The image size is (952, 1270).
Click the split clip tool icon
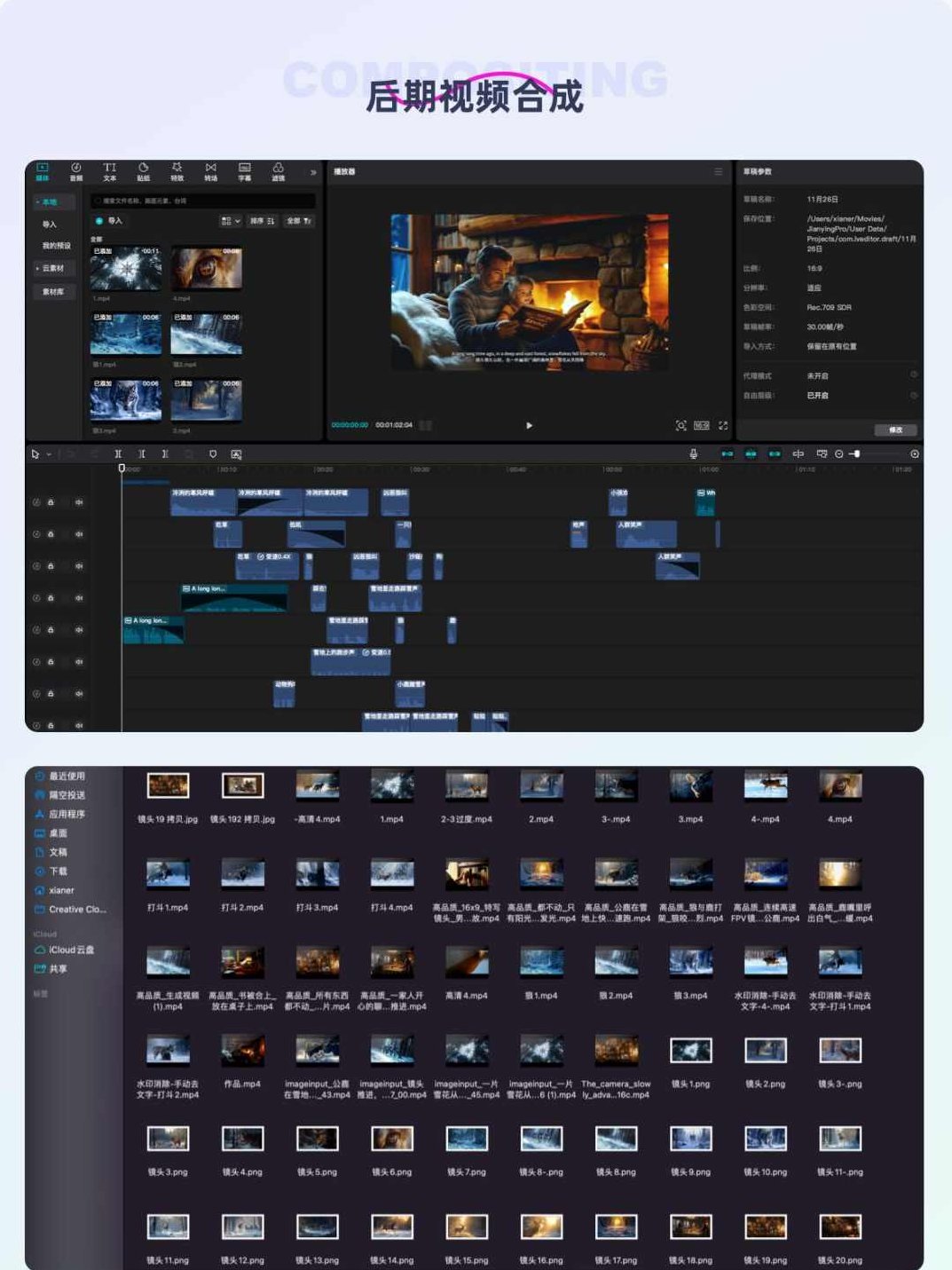pos(118,454)
